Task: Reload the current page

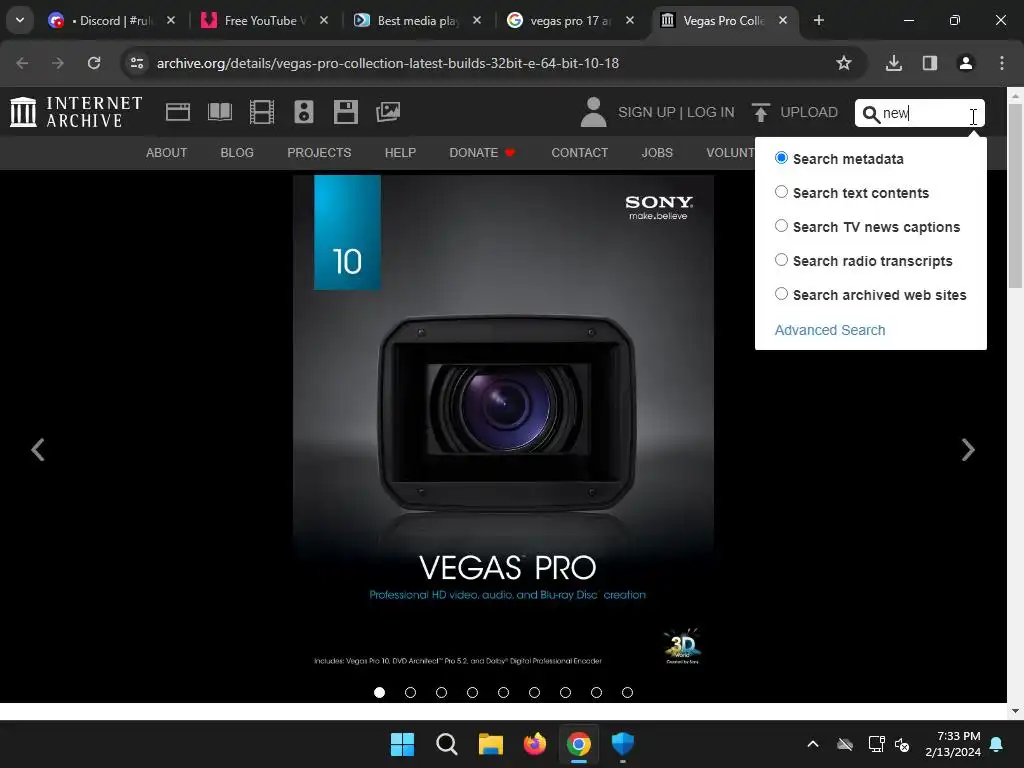Action: click(x=94, y=63)
